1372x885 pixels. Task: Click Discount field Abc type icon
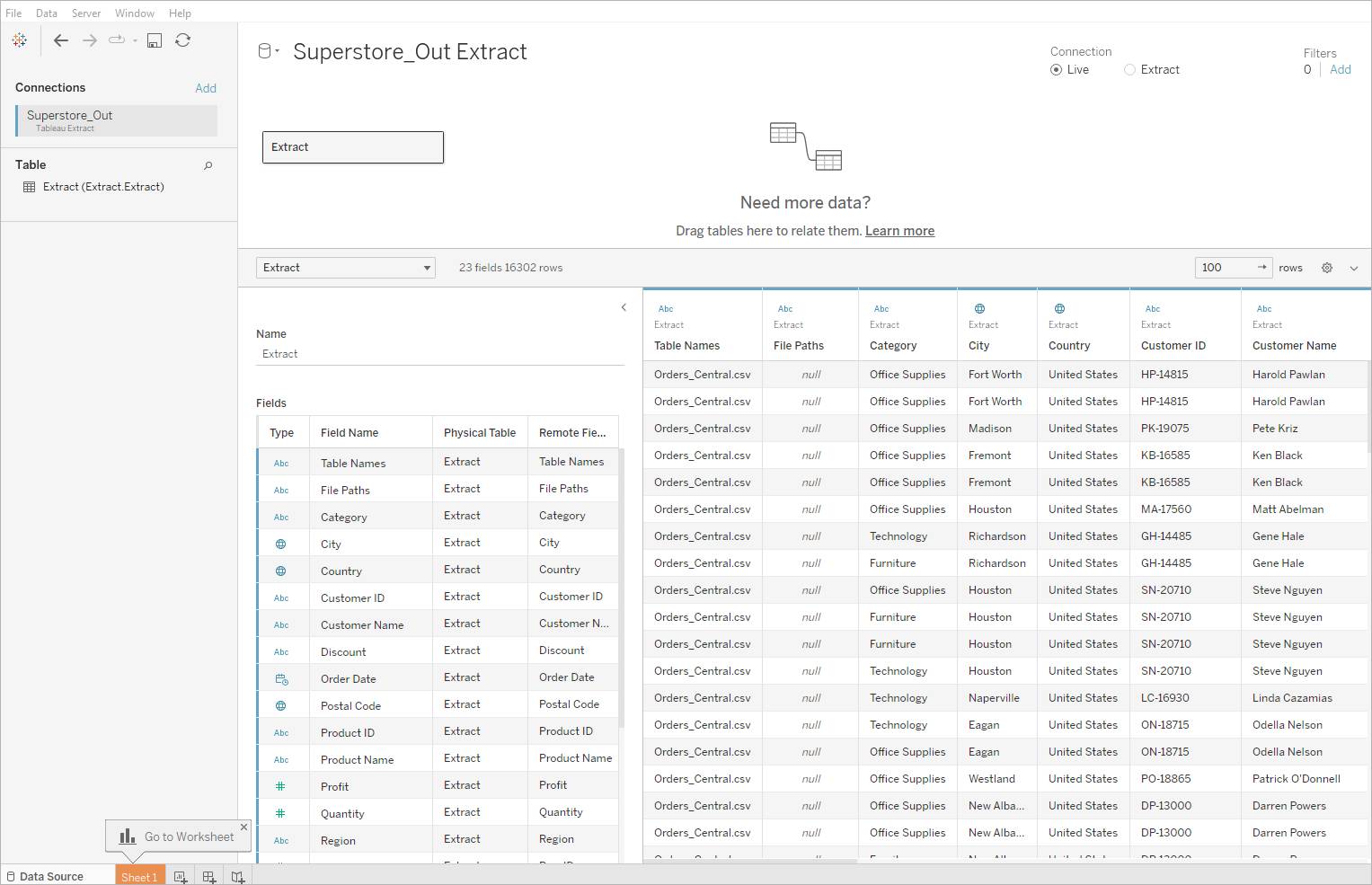pos(281,652)
